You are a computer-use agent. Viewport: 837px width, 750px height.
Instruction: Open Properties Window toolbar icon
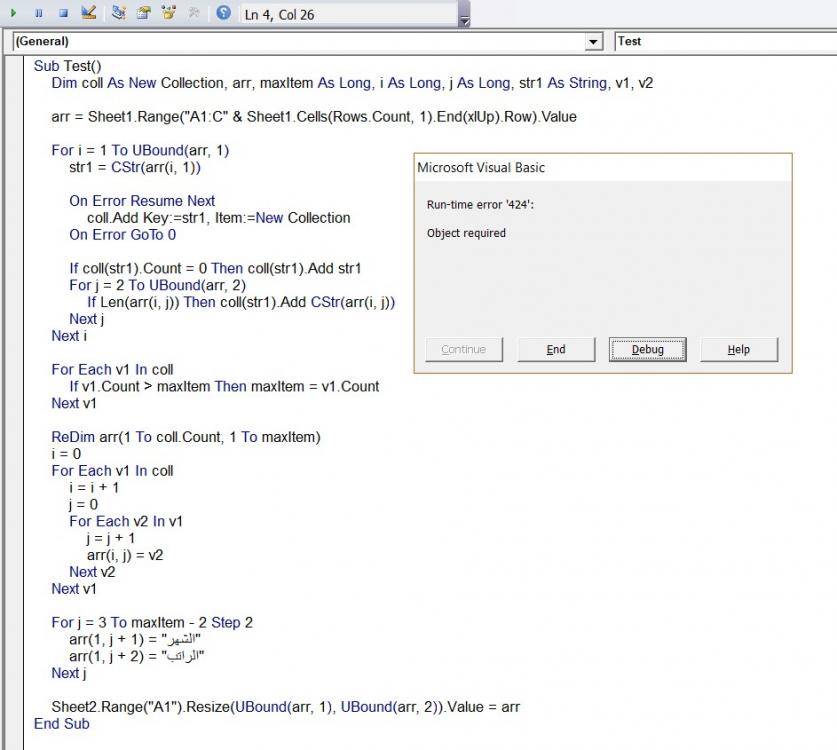(x=144, y=12)
